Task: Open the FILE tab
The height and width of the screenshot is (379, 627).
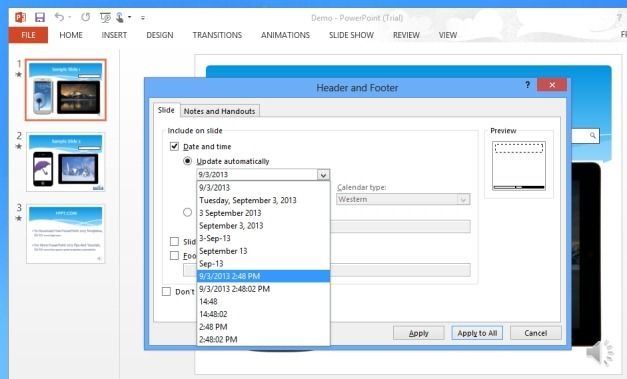Action: pos(28,35)
